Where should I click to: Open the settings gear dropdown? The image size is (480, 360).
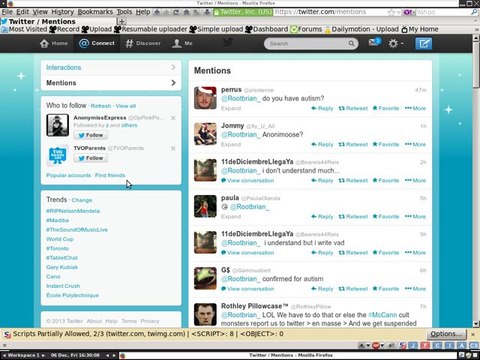pos(396,43)
